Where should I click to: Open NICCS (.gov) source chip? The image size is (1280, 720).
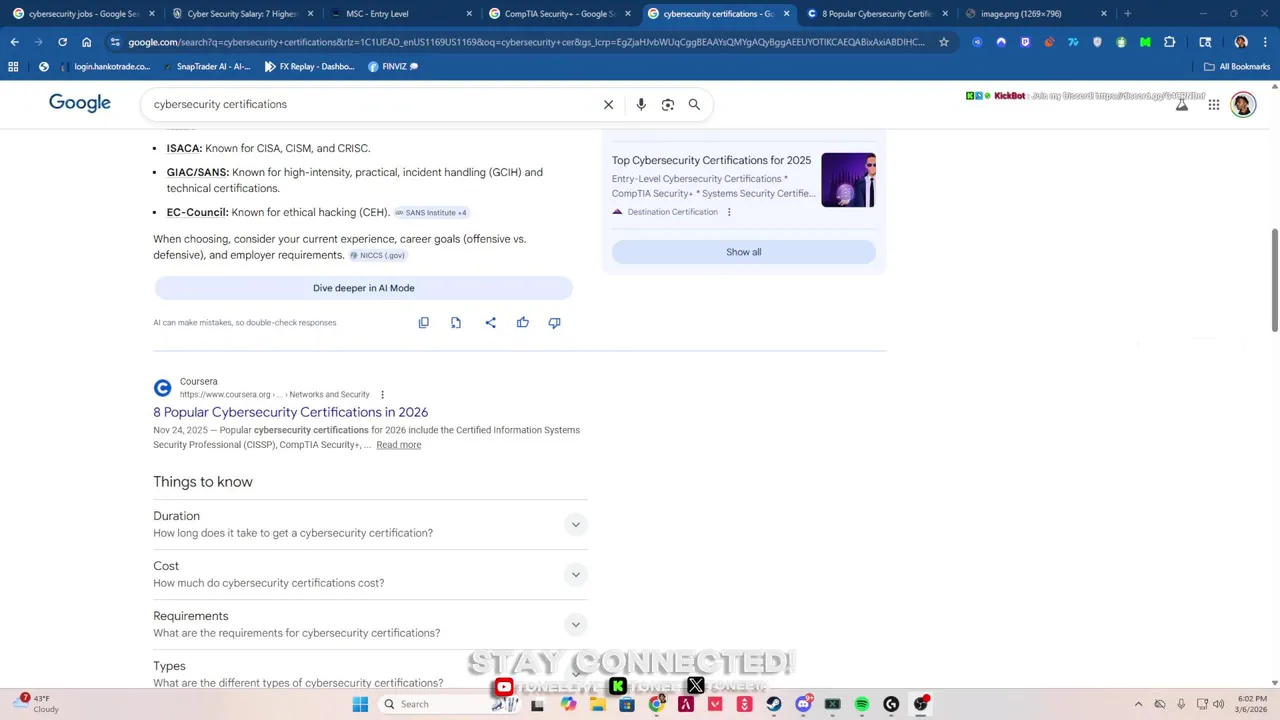click(377, 255)
